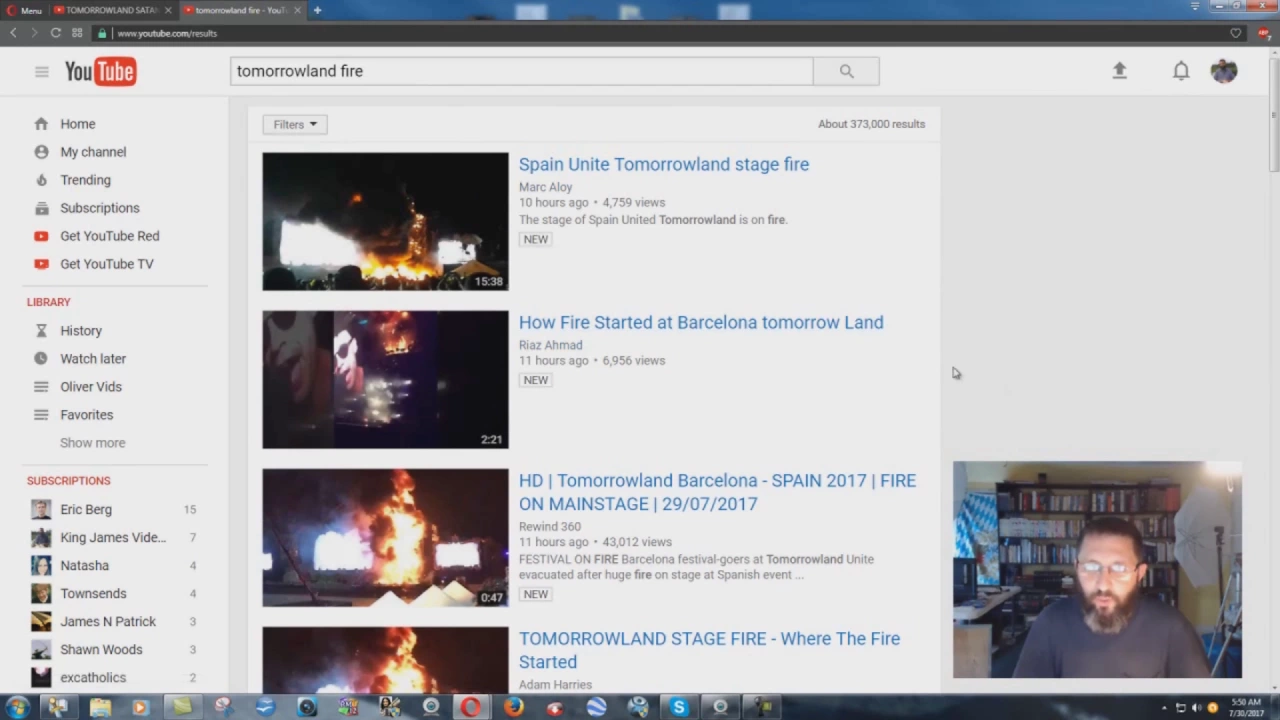Open Spain Unite Tomorrowland stage fire video title
This screenshot has width=1280, height=720.
pos(664,164)
